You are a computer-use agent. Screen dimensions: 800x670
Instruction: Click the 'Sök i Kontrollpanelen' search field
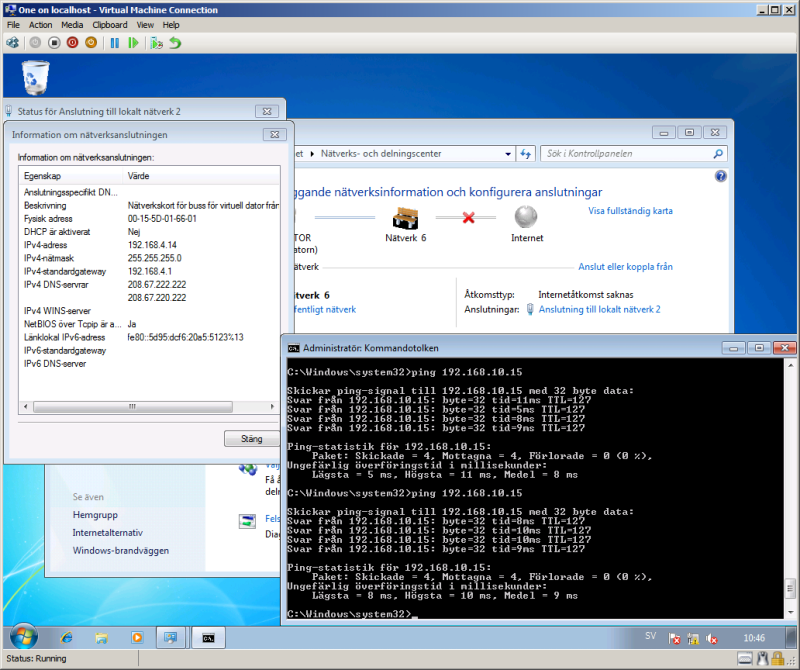(x=633, y=154)
